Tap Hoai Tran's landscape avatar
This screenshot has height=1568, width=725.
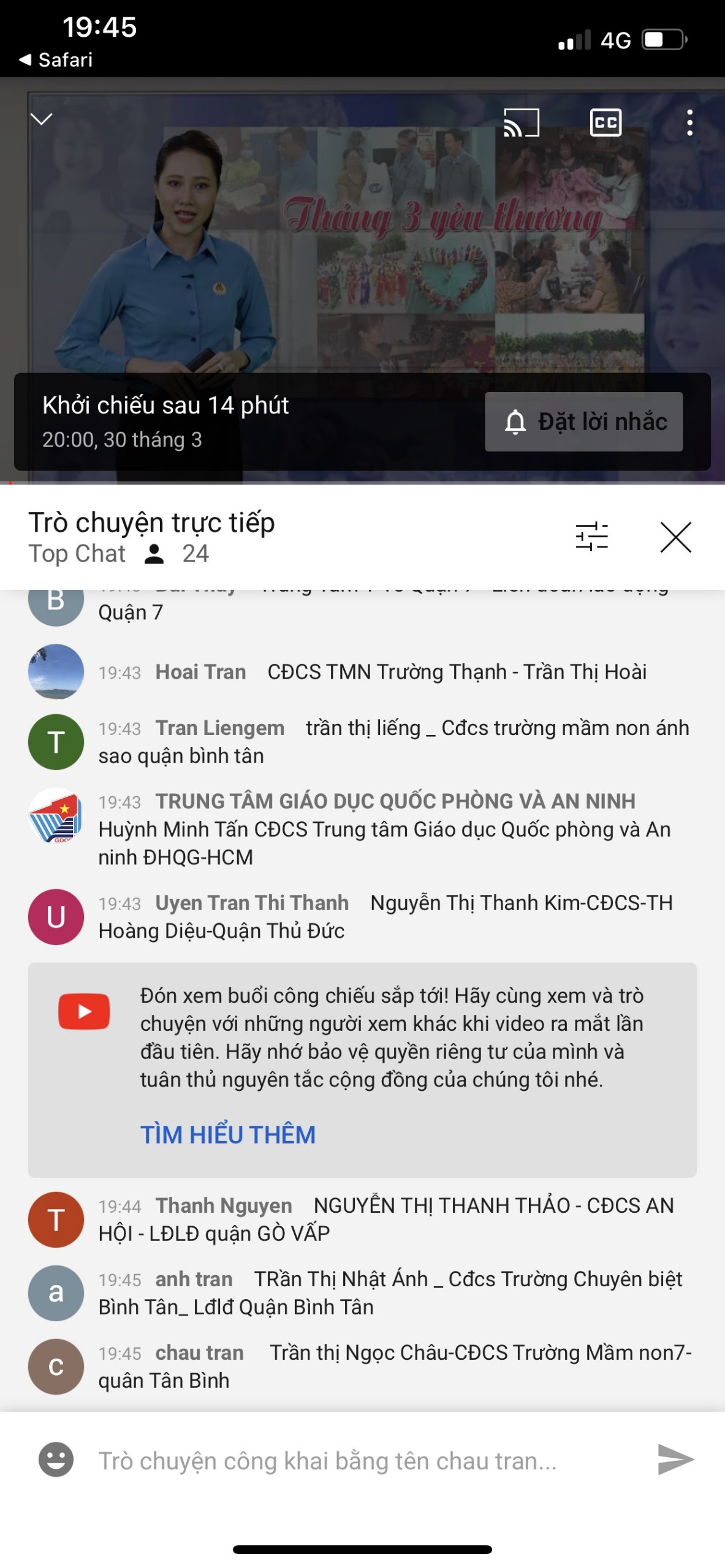56,671
